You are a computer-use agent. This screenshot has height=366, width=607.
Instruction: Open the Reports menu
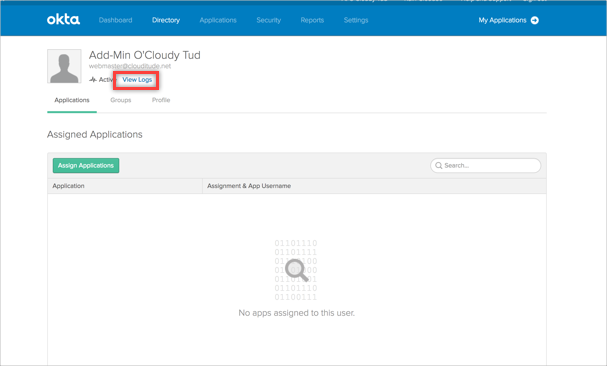pos(312,20)
